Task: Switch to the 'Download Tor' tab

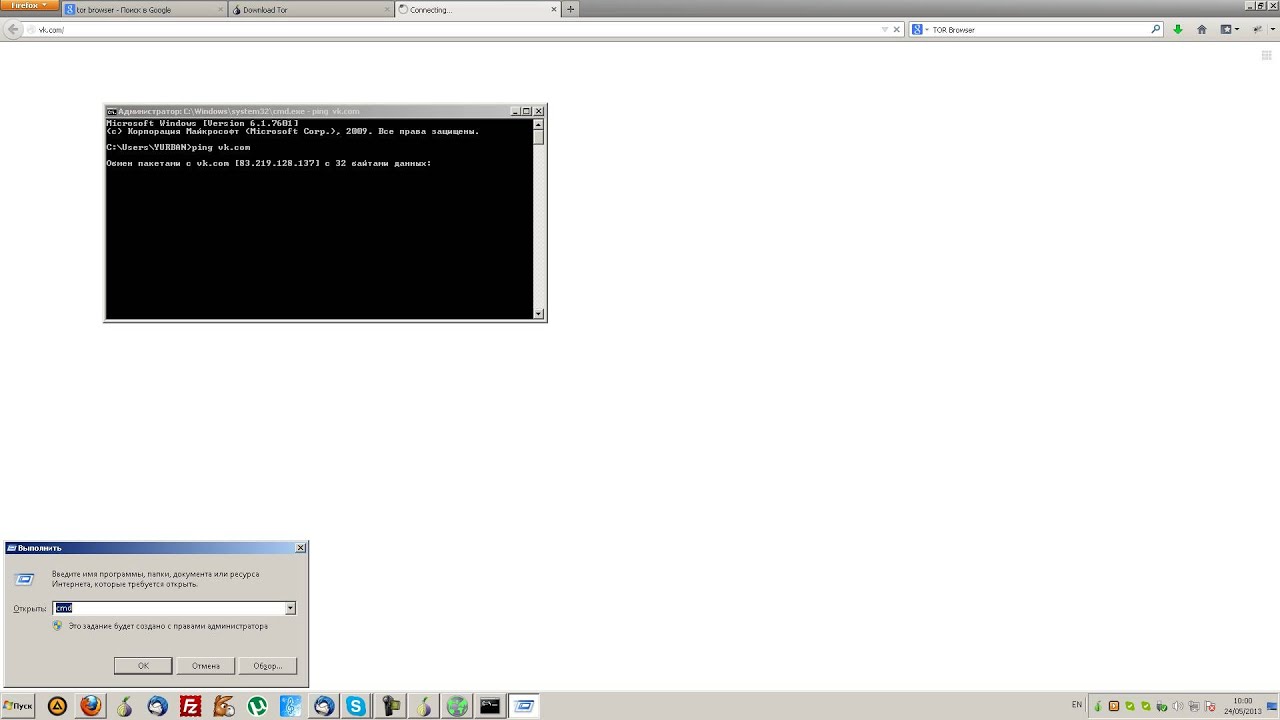Action: 310,9
